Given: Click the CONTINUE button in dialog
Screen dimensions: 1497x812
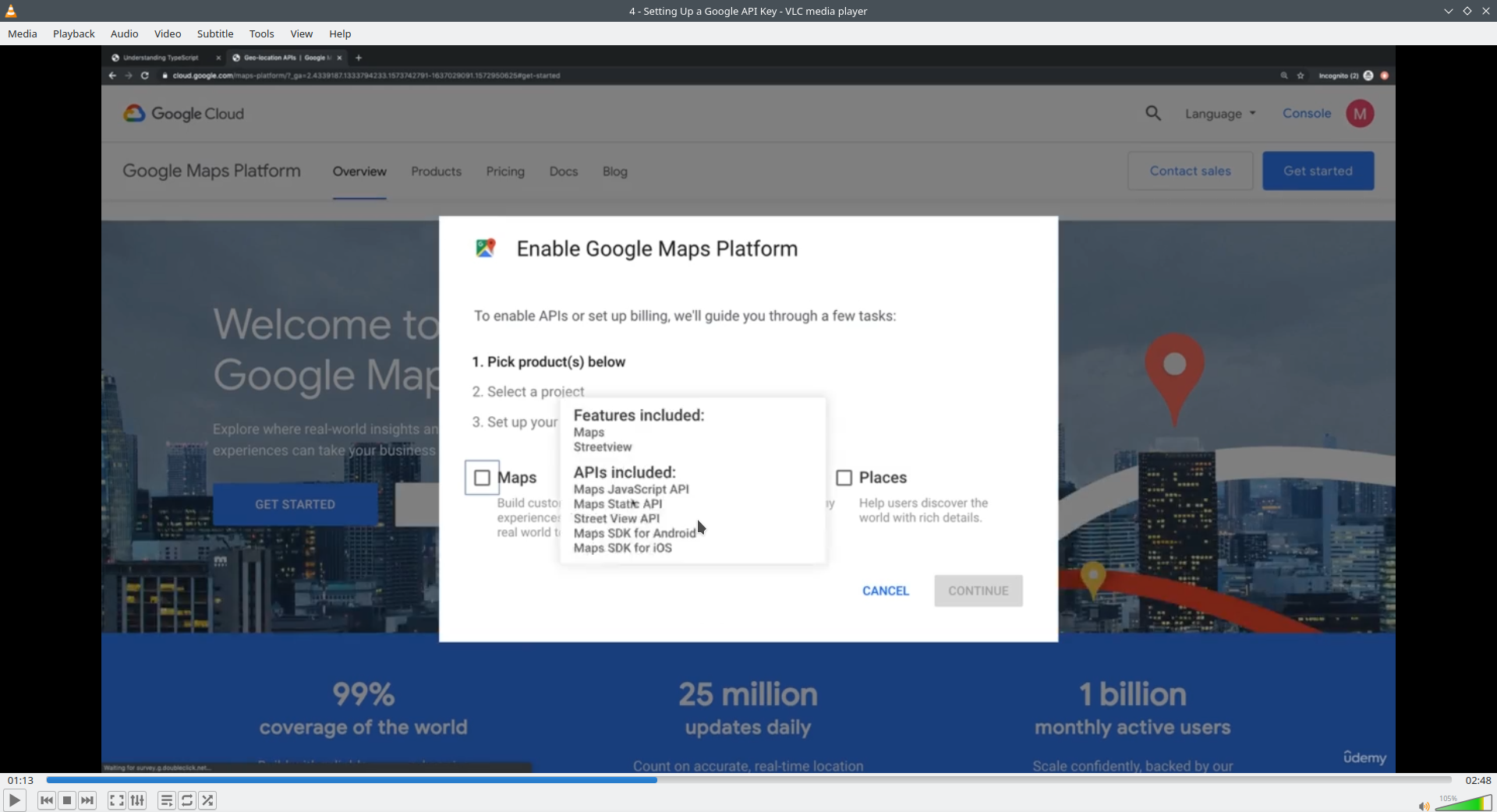Looking at the screenshot, I should point(979,591).
